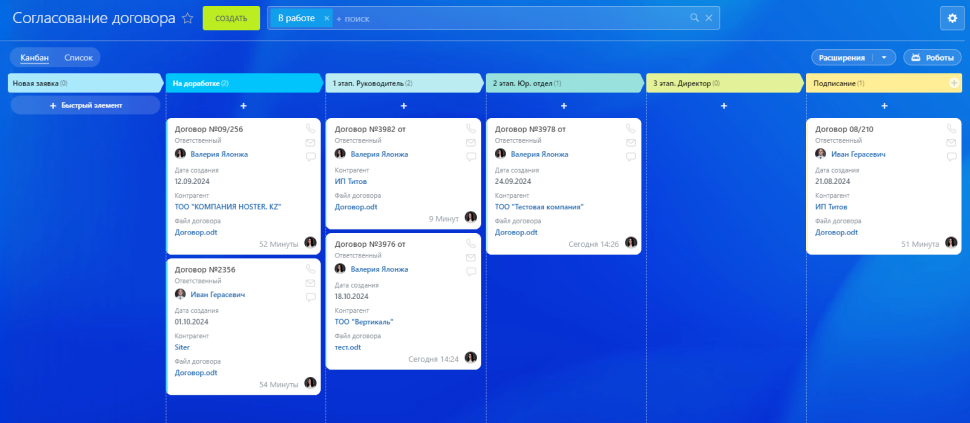
Task: Select the Подписание stage header
Action: point(884,83)
